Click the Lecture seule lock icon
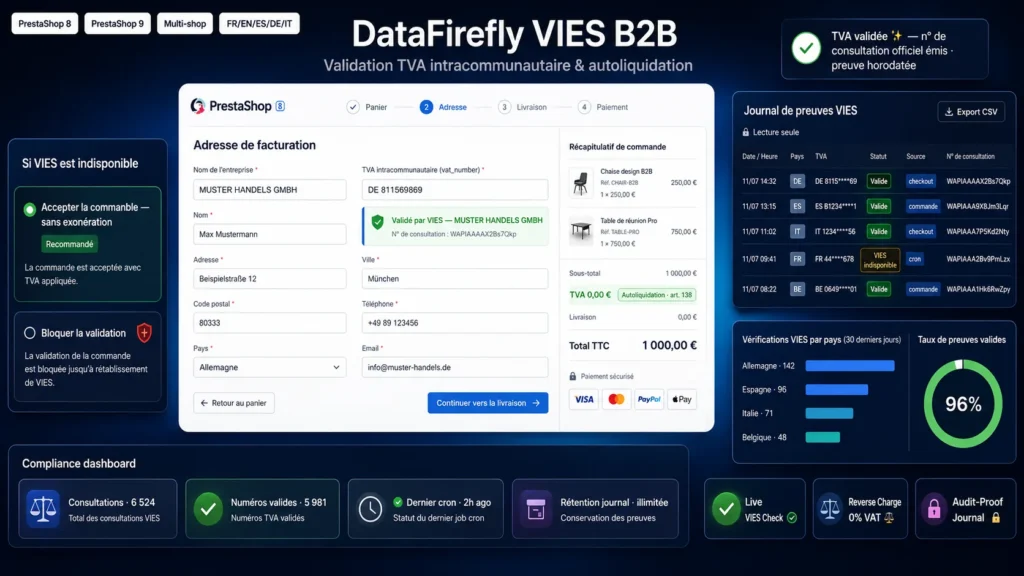Viewport: 1024px width, 576px height. pyautogui.click(x=746, y=132)
